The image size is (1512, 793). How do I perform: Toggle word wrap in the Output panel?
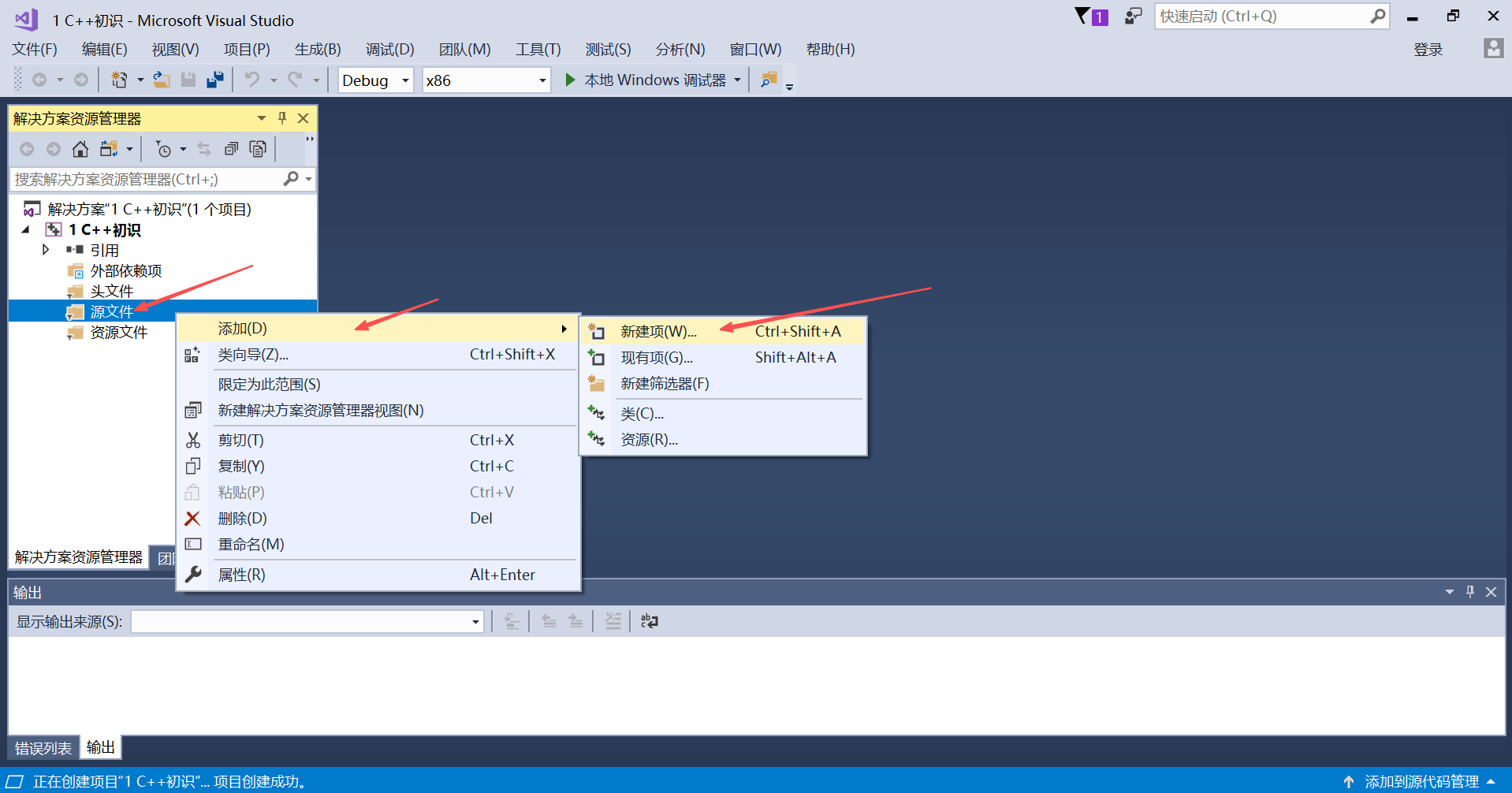click(649, 622)
